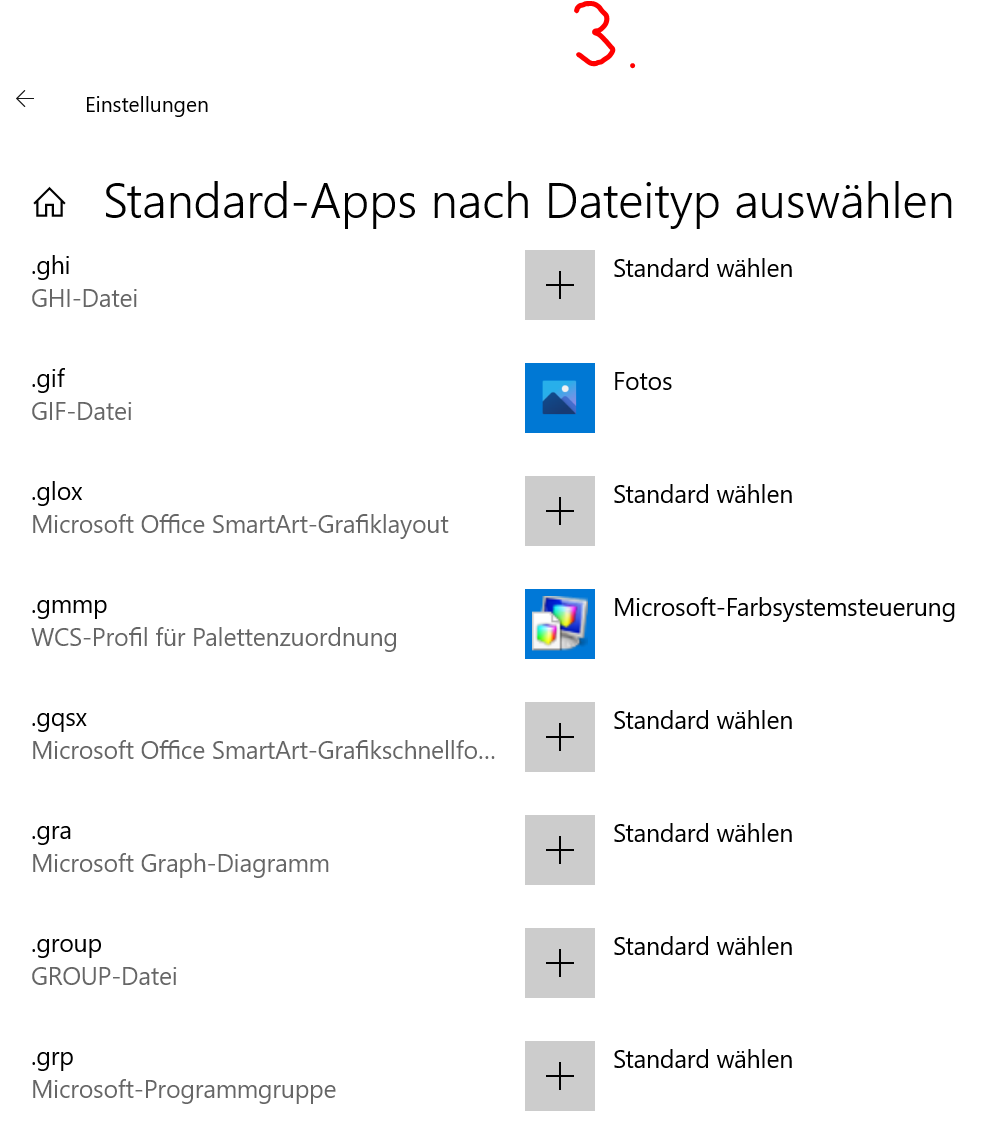The height and width of the screenshot is (1126, 1005).
Task: Click the 'Einstellungen' window title
Action: (x=147, y=105)
